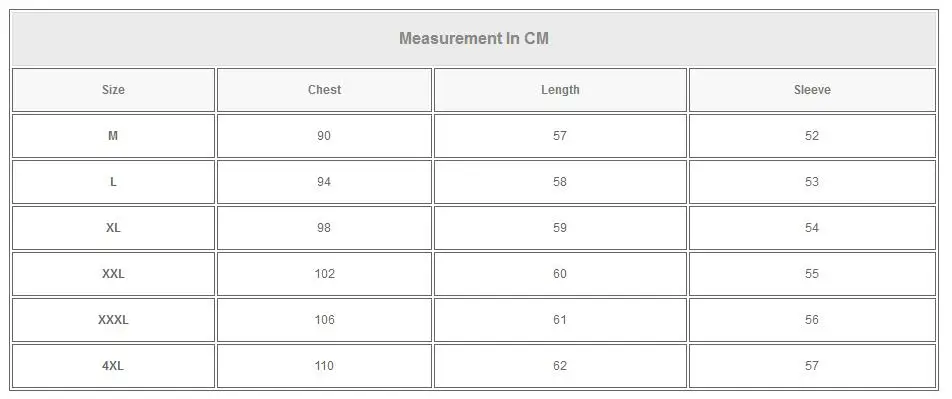Click length value 59 in XL row
The height and width of the screenshot is (399, 952).
[x=560, y=228]
